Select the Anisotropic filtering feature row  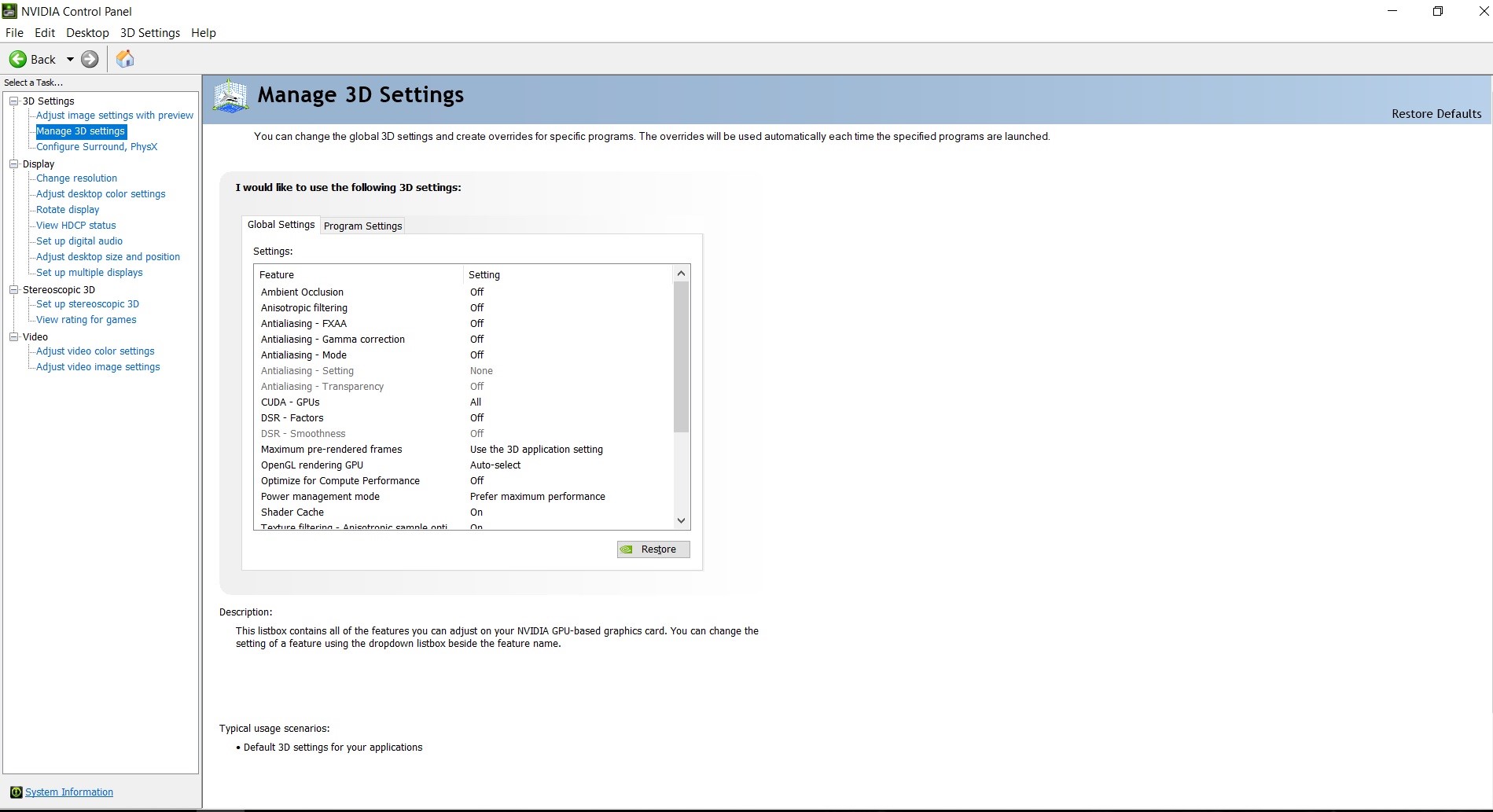coord(464,308)
